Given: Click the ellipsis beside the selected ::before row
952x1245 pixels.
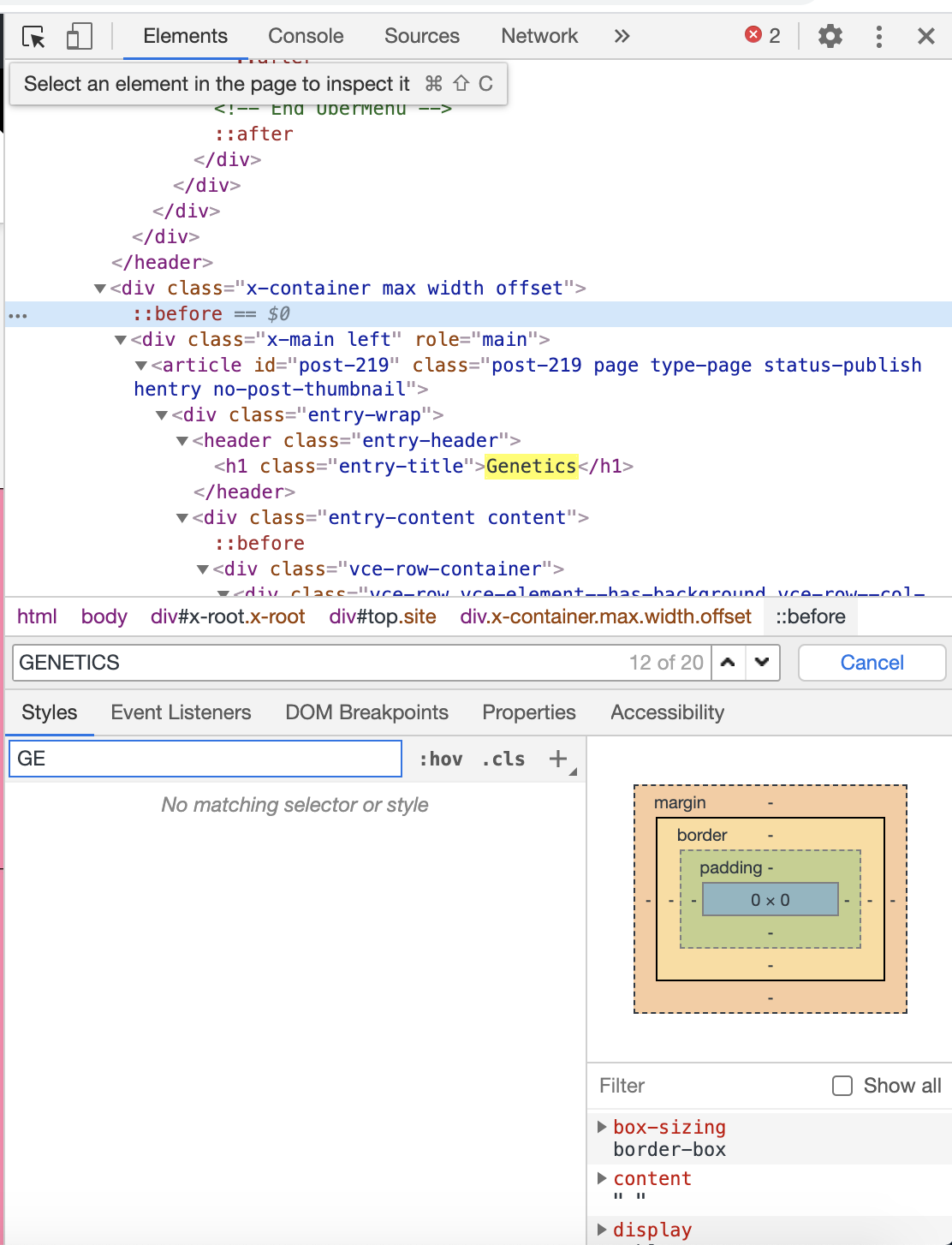Looking at the screenshot, I should click(18, 316).
